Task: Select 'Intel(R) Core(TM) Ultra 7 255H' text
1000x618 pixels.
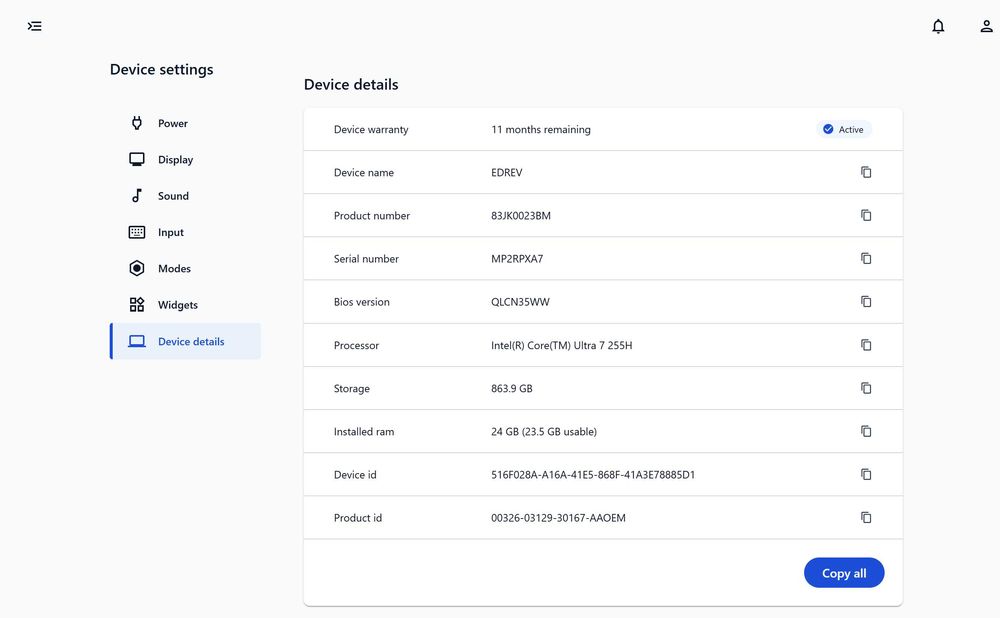Action: click(x=561, y=346)
